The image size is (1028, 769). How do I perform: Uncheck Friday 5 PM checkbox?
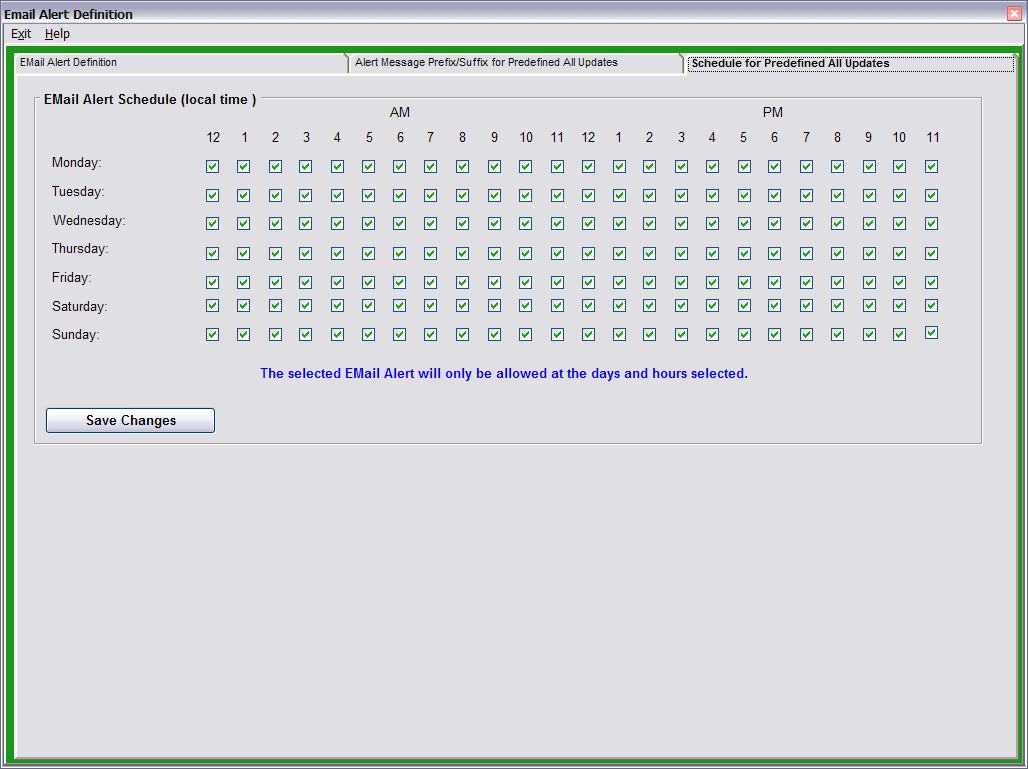tap(744, 283)
